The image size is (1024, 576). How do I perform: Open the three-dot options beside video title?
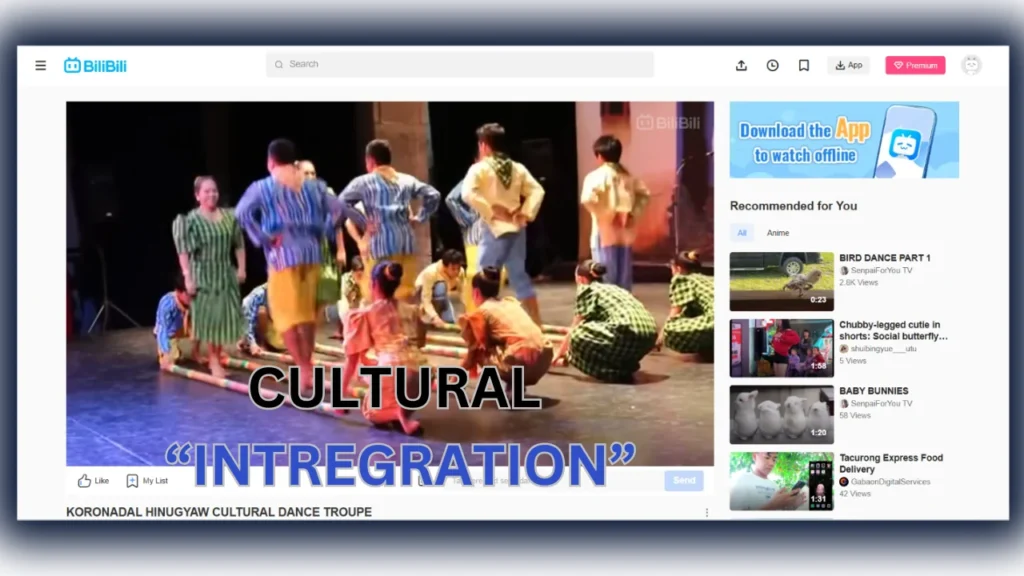[x=707, y=513]
